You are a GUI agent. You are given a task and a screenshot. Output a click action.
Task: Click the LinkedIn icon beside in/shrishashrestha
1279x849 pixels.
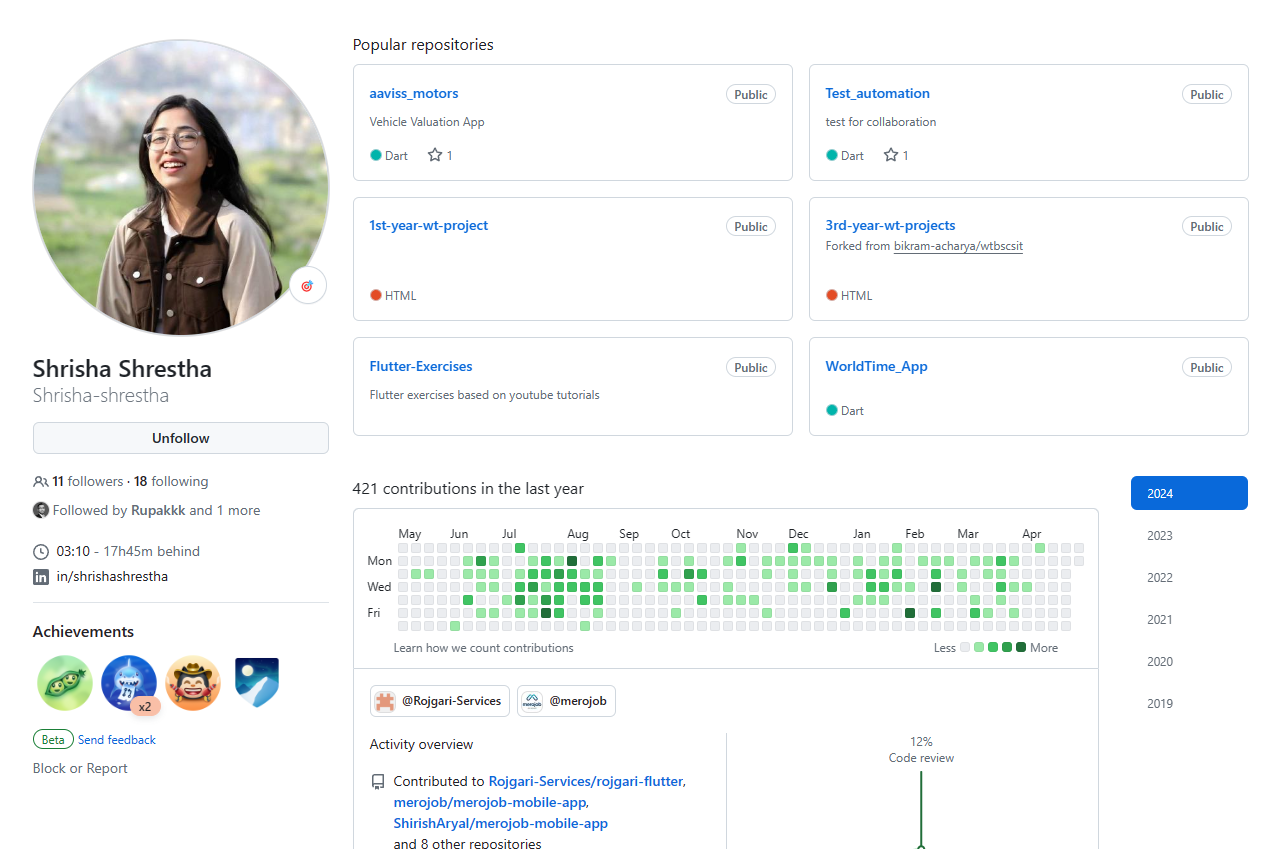point(40,576)
